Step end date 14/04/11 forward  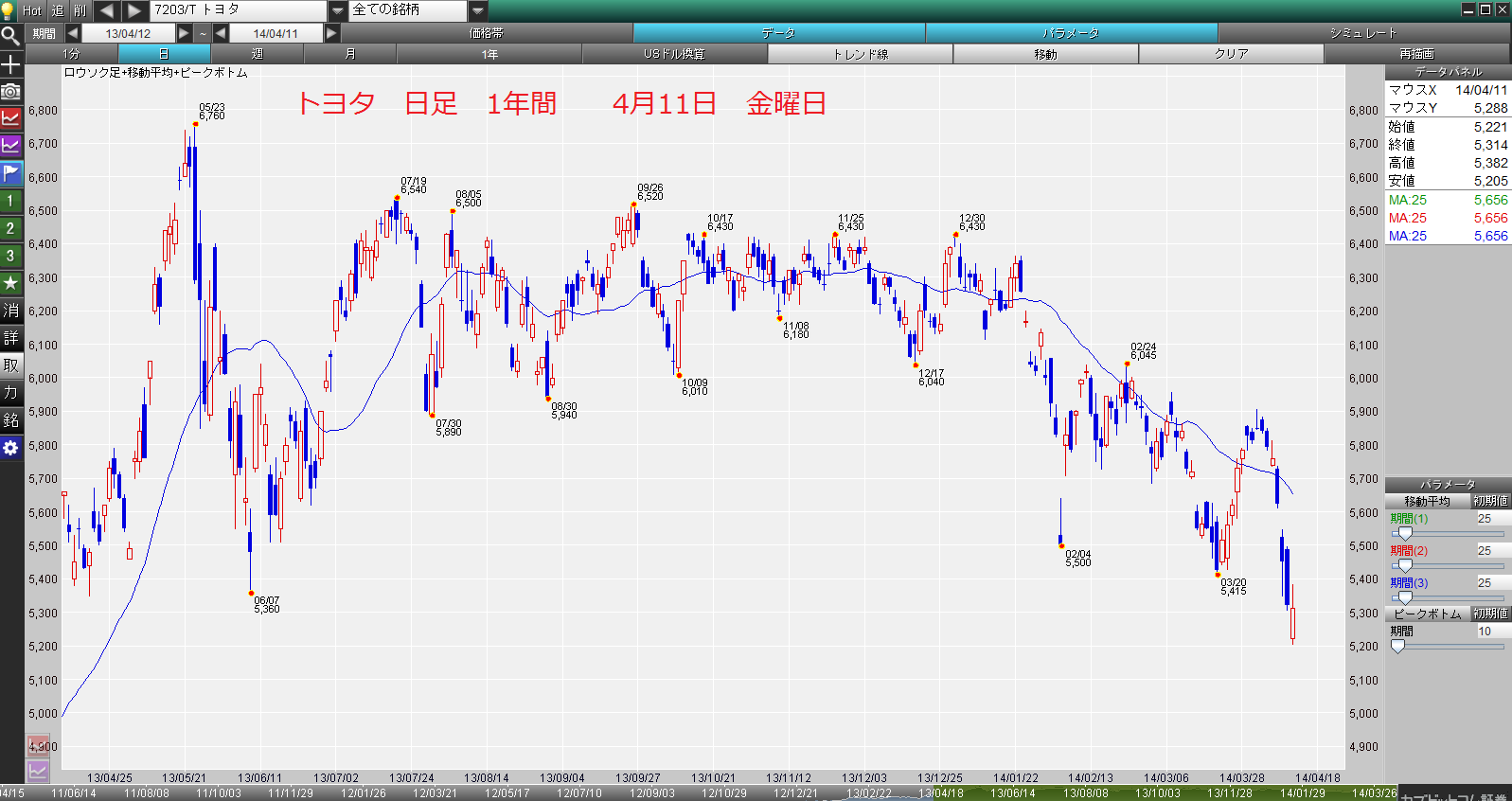tap(331, 33)
